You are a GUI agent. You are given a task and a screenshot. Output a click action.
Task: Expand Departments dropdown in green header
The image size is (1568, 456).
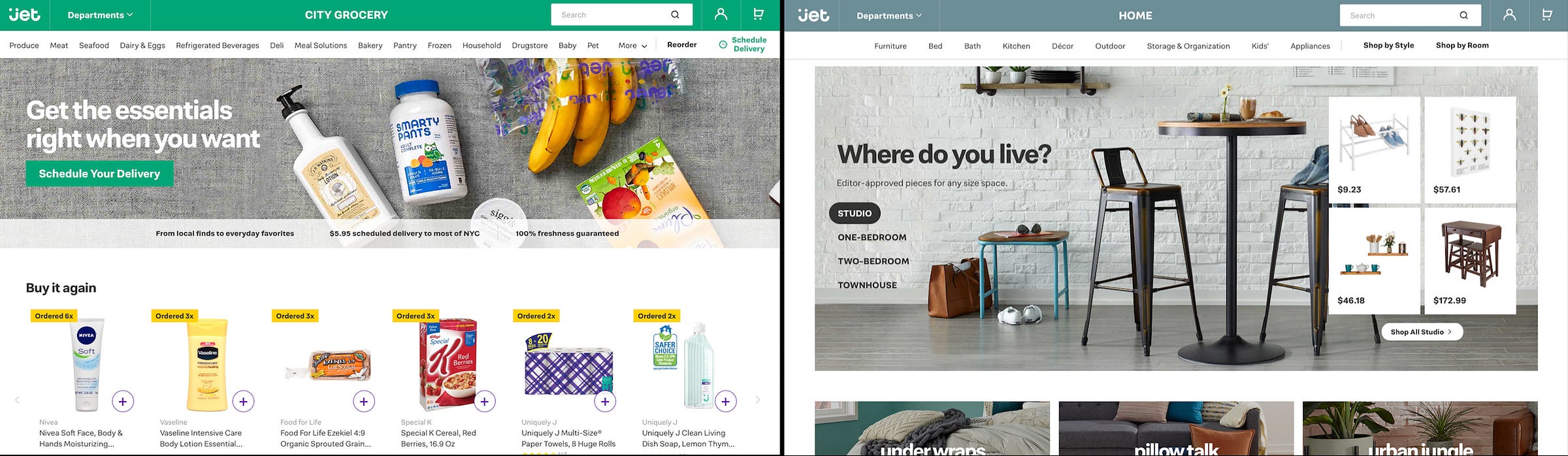(100, 15)
